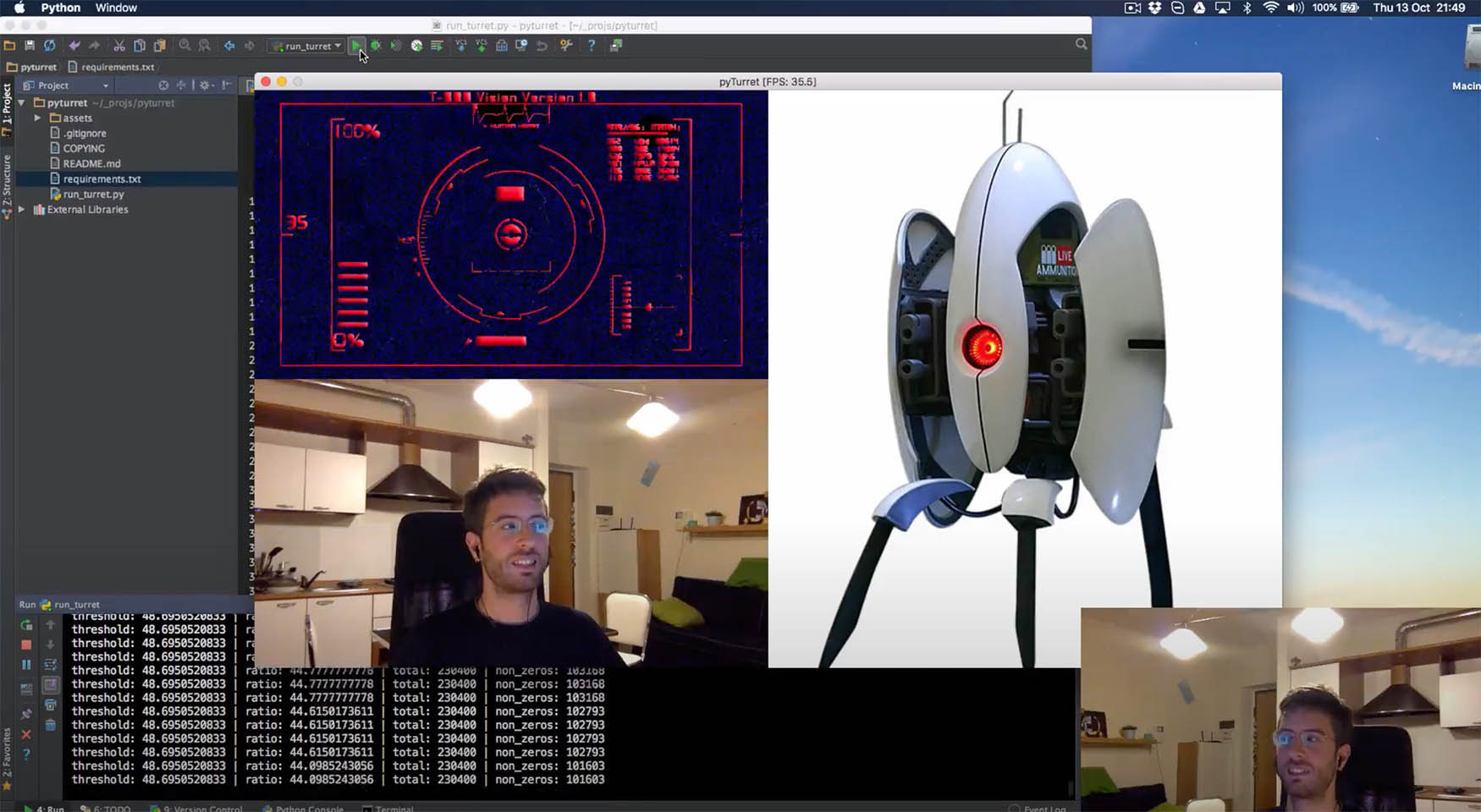Click Scroll from Source target icon
Image resolution: width=1481 pixels, height=812 pixels.
(x=163, y=85)
